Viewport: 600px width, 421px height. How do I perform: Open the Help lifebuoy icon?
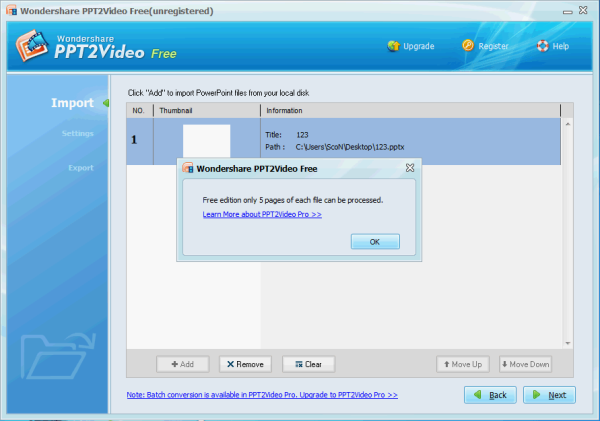point(542,46)
